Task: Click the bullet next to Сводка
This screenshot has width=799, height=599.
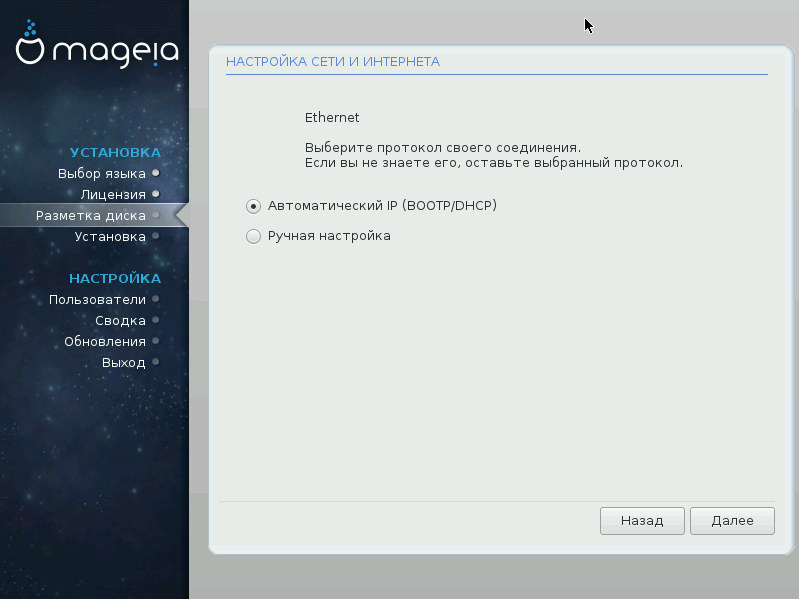Action: coord(156,320)
